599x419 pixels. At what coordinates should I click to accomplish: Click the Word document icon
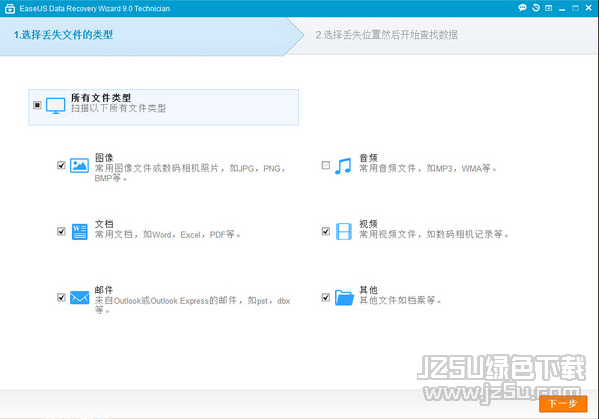click(79, 231)
